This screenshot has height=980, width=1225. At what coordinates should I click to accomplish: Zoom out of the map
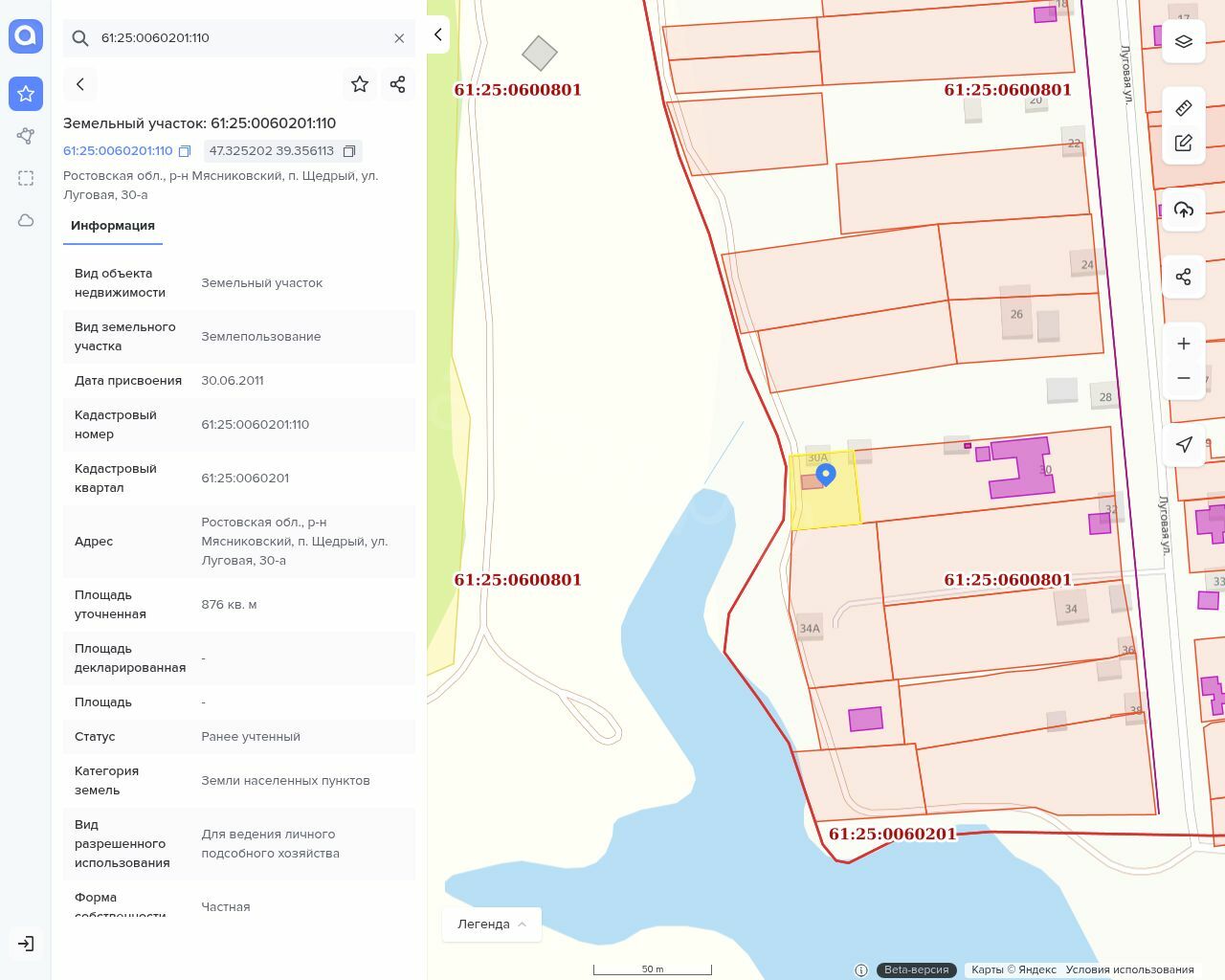(1184, 378)
